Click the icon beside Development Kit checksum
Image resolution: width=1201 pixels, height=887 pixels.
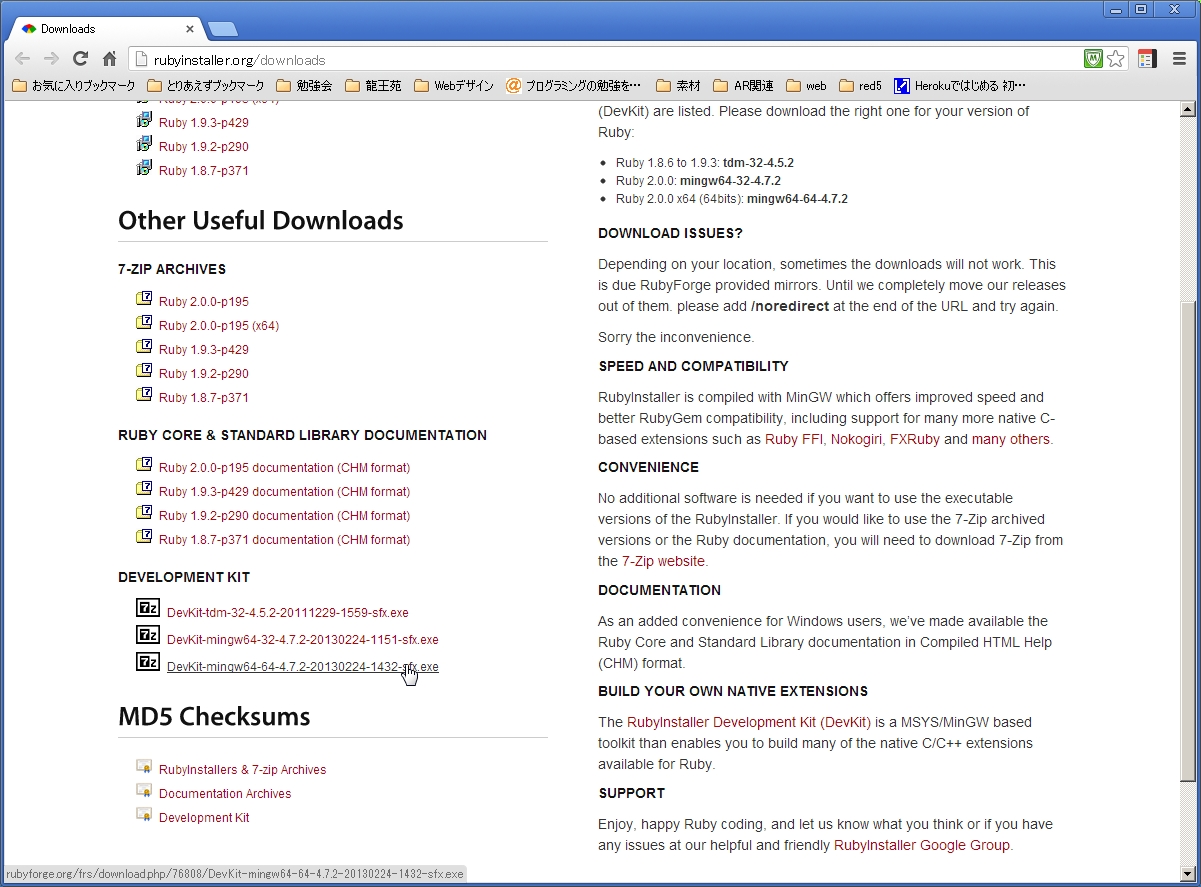pos(144,815)
